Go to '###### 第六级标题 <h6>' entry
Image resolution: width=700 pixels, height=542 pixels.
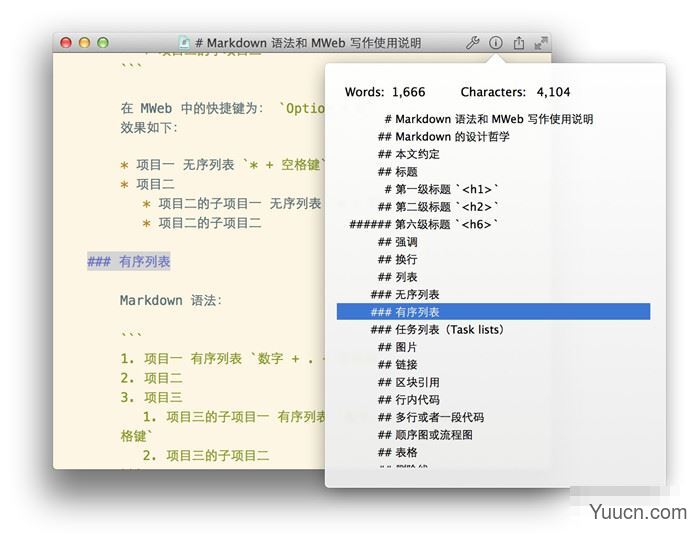(x=424, y=224)
